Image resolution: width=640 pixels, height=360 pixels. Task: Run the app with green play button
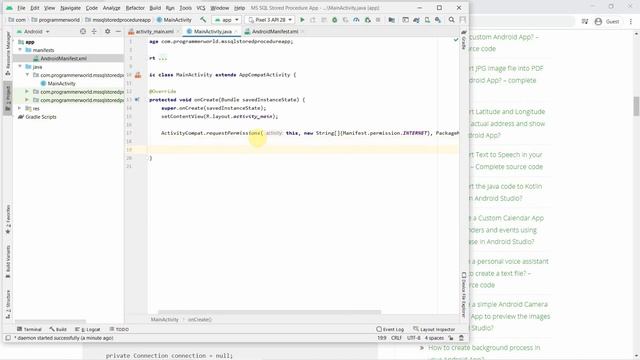click(x=302, y=20)
